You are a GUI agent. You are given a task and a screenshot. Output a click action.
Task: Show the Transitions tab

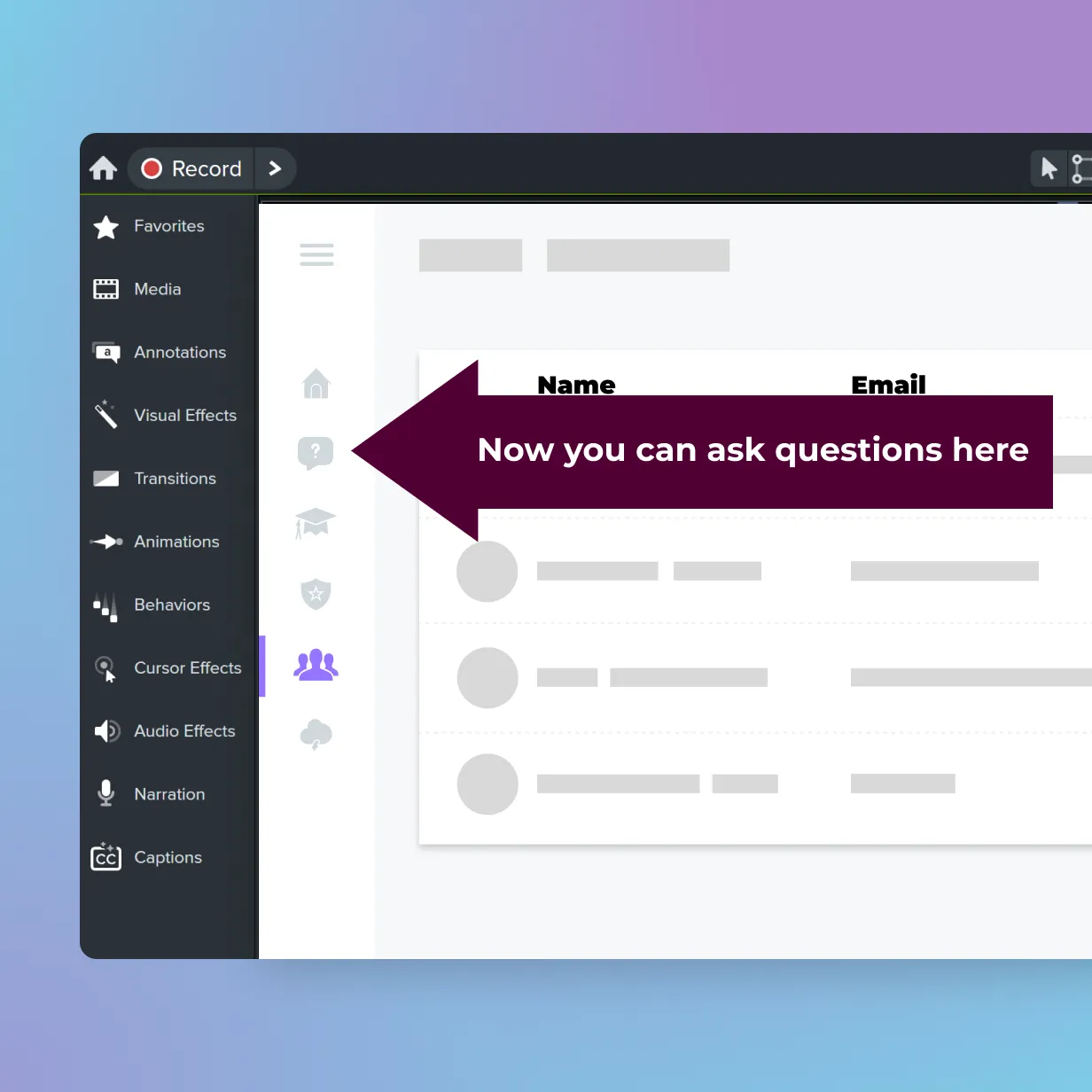pos(155,479)
